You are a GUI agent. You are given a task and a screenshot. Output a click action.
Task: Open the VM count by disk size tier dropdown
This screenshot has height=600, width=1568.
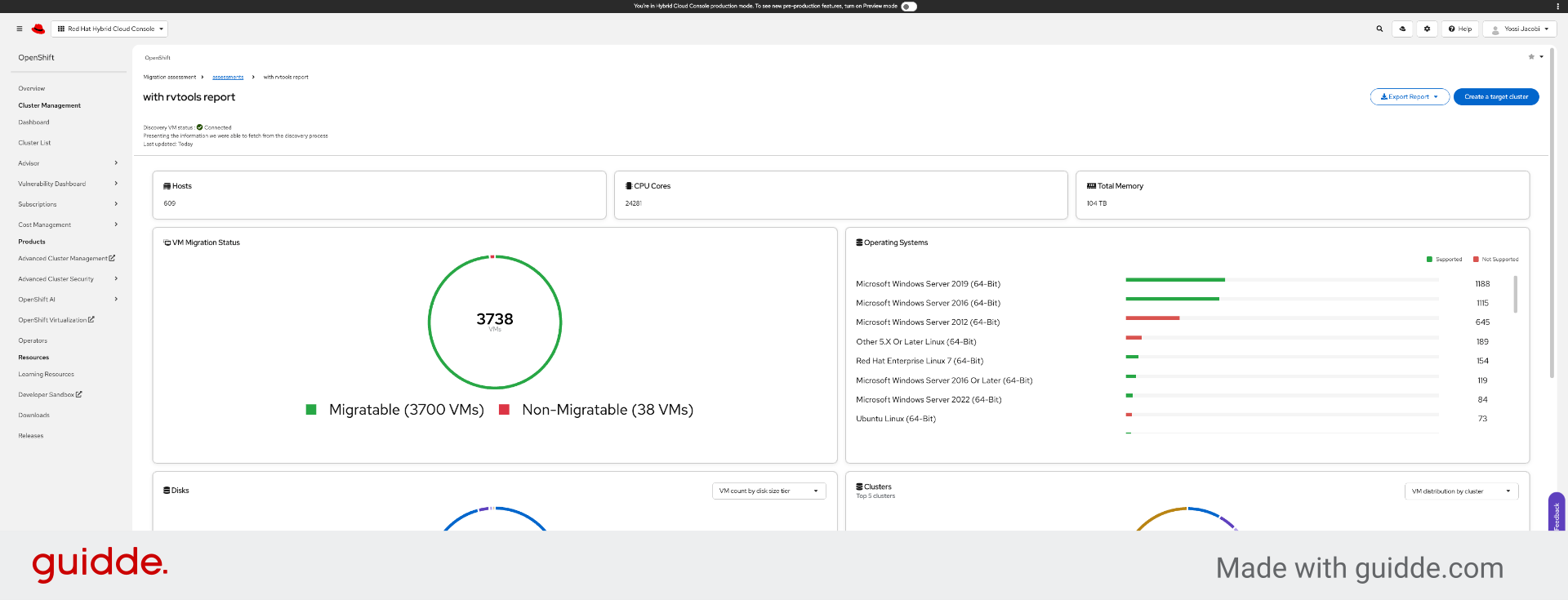pos(768,491)
